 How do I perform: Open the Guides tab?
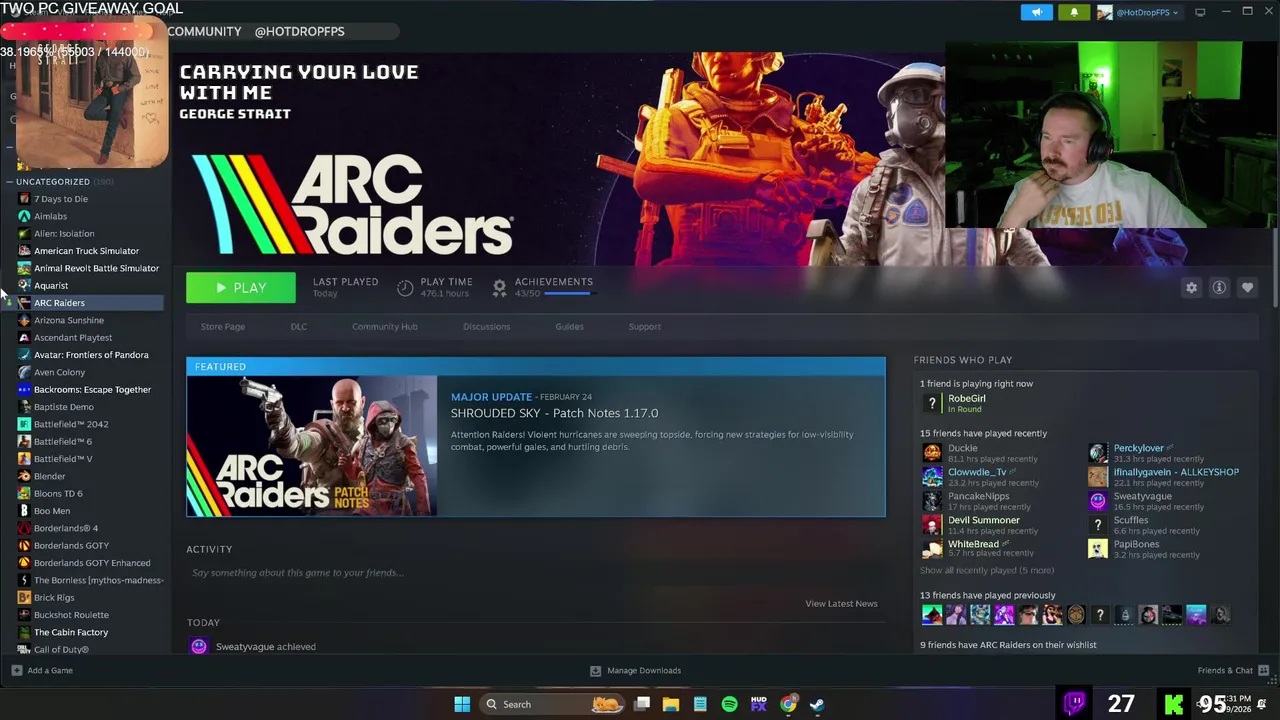[569, 327]
